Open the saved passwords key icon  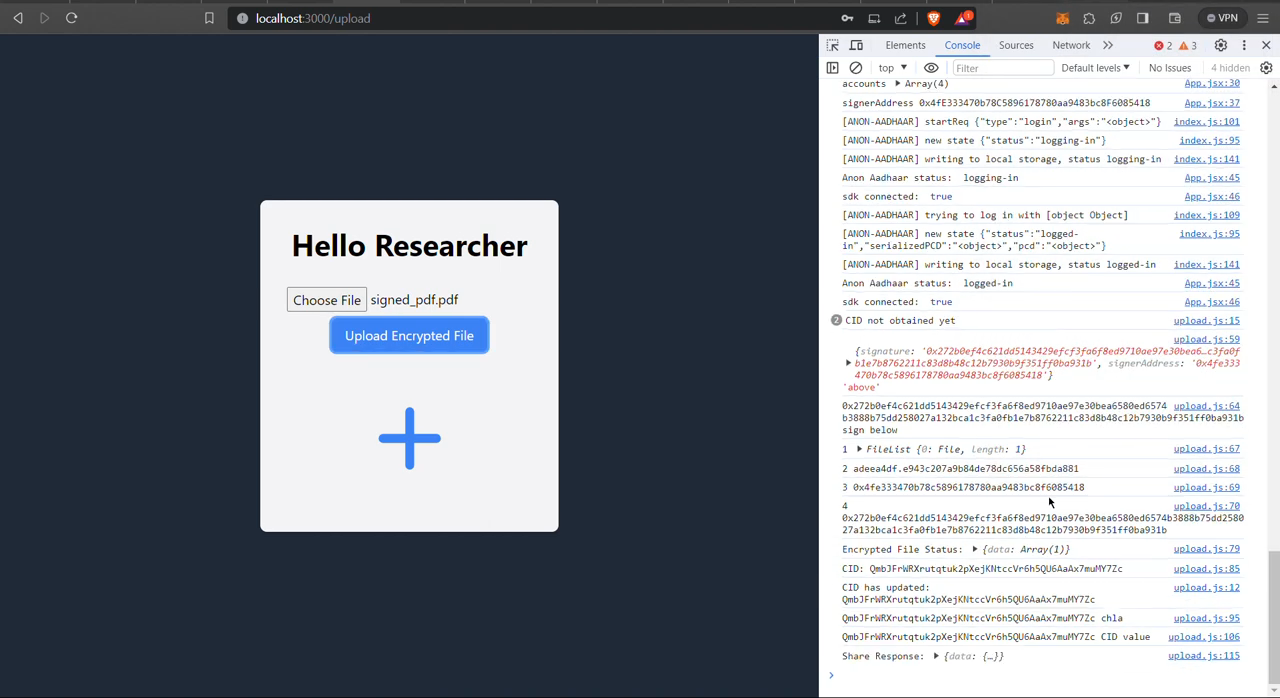(x=847, y=18)
